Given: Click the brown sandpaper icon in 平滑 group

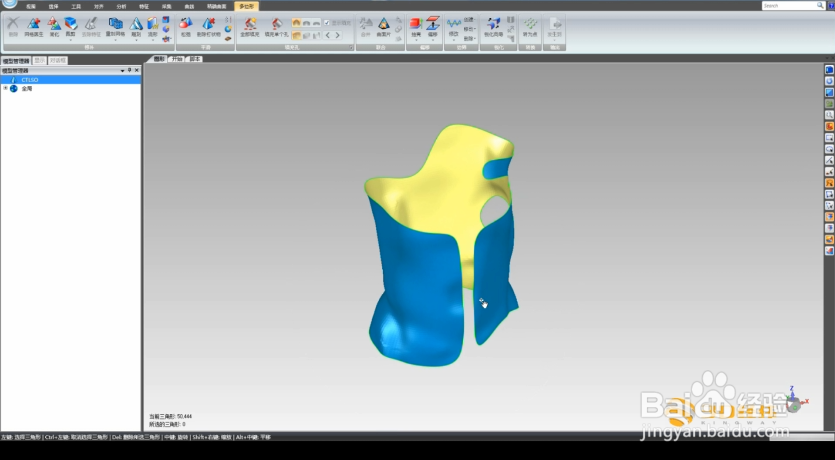Looking at the screenshot, I should [228, 38].
